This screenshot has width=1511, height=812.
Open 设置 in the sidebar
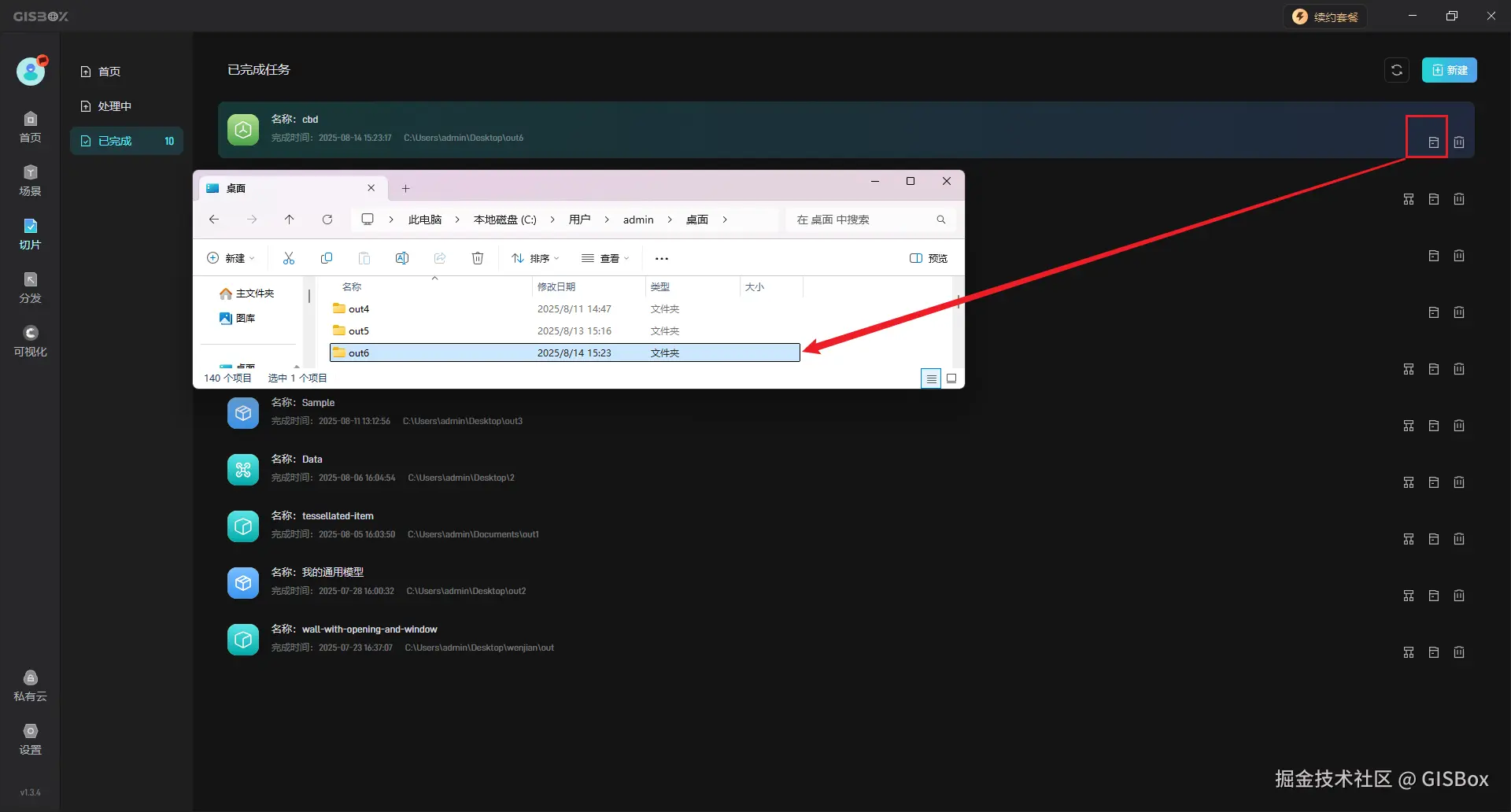pyautogui.click(x=30, y=739)
